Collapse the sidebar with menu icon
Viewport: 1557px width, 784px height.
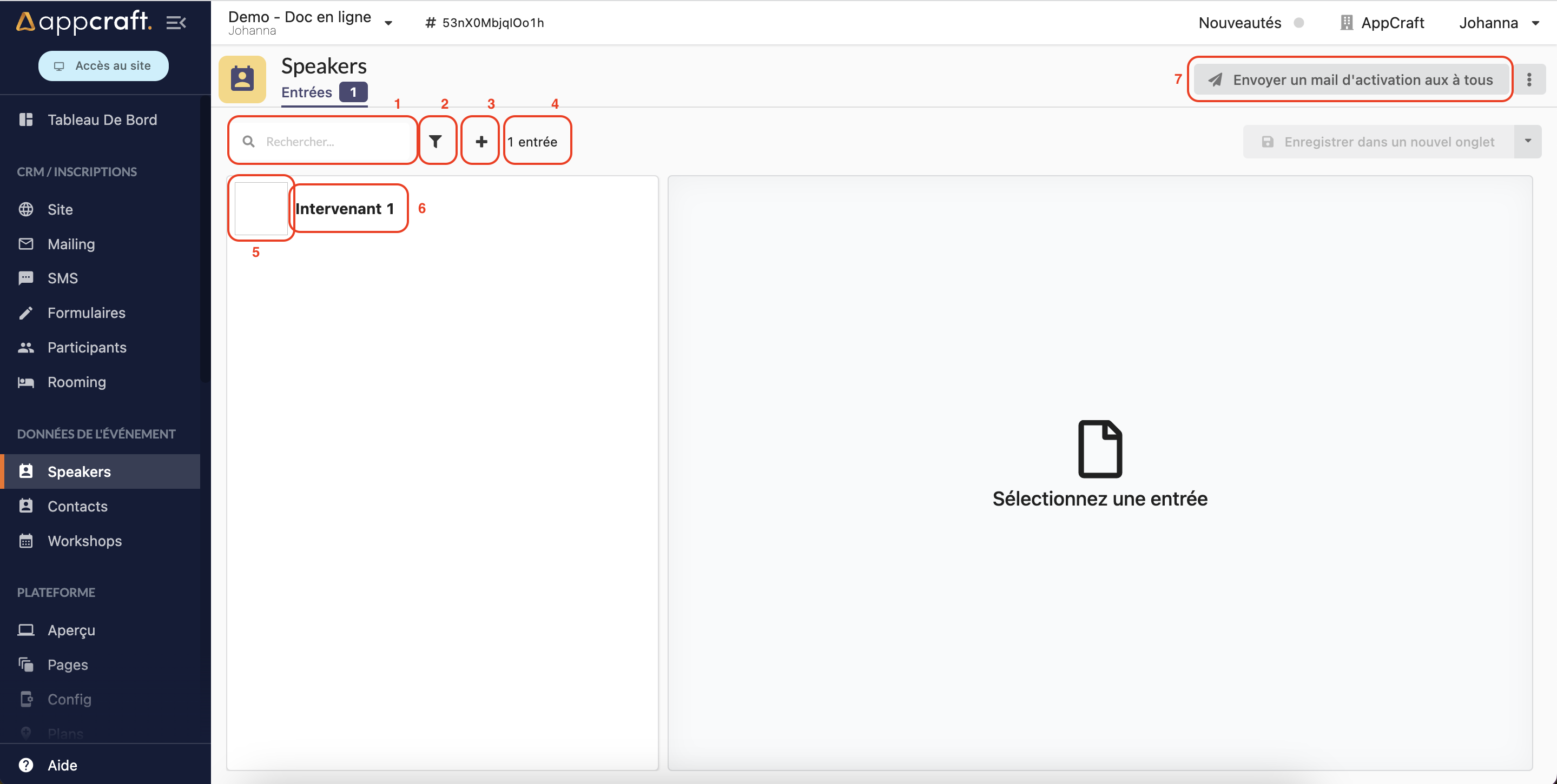tap(176, 23)
